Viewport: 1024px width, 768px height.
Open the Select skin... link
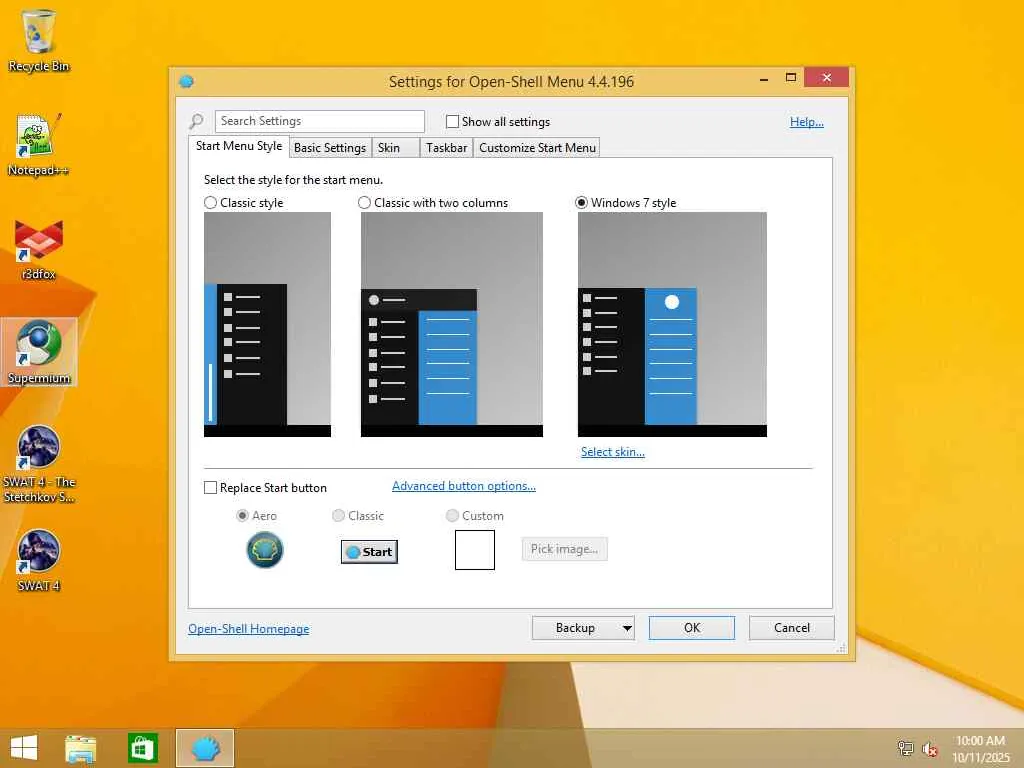click(x=613, y=452)
